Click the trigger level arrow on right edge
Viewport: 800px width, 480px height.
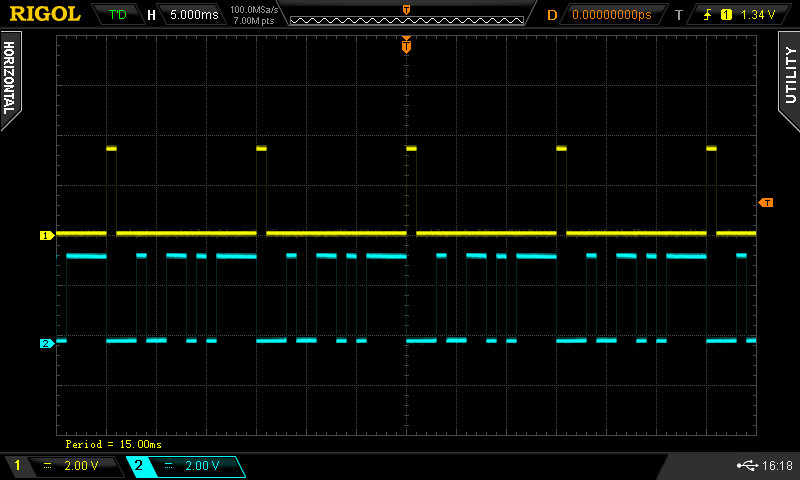pos(766,203)
